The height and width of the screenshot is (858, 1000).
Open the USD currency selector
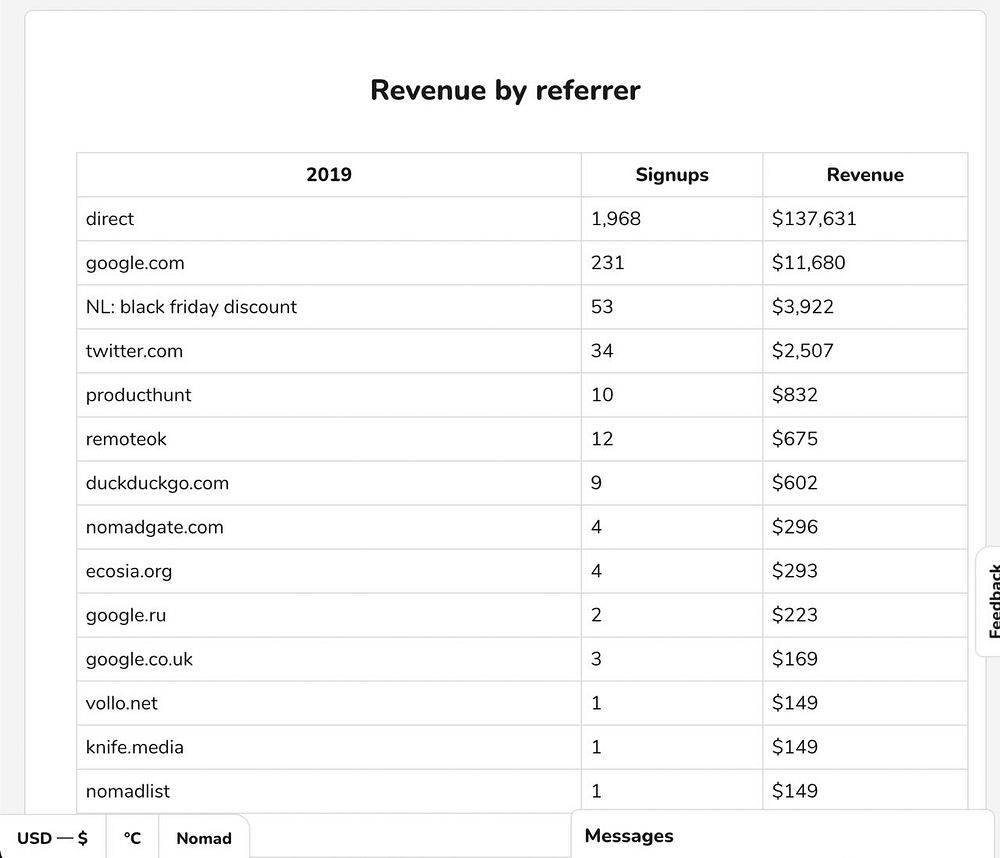click(52, 838)
